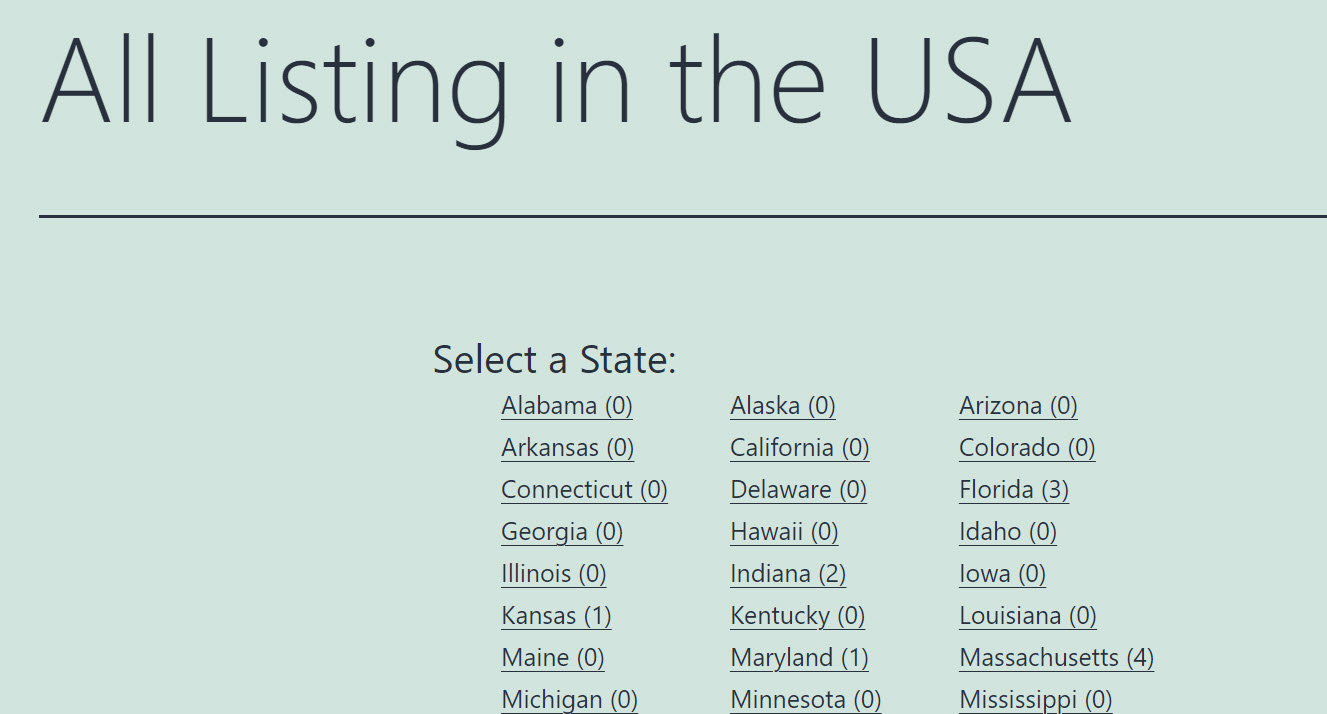Select the Colorado (0) link
This screenshot has width=1327, height=714.
pos(1027,448)
